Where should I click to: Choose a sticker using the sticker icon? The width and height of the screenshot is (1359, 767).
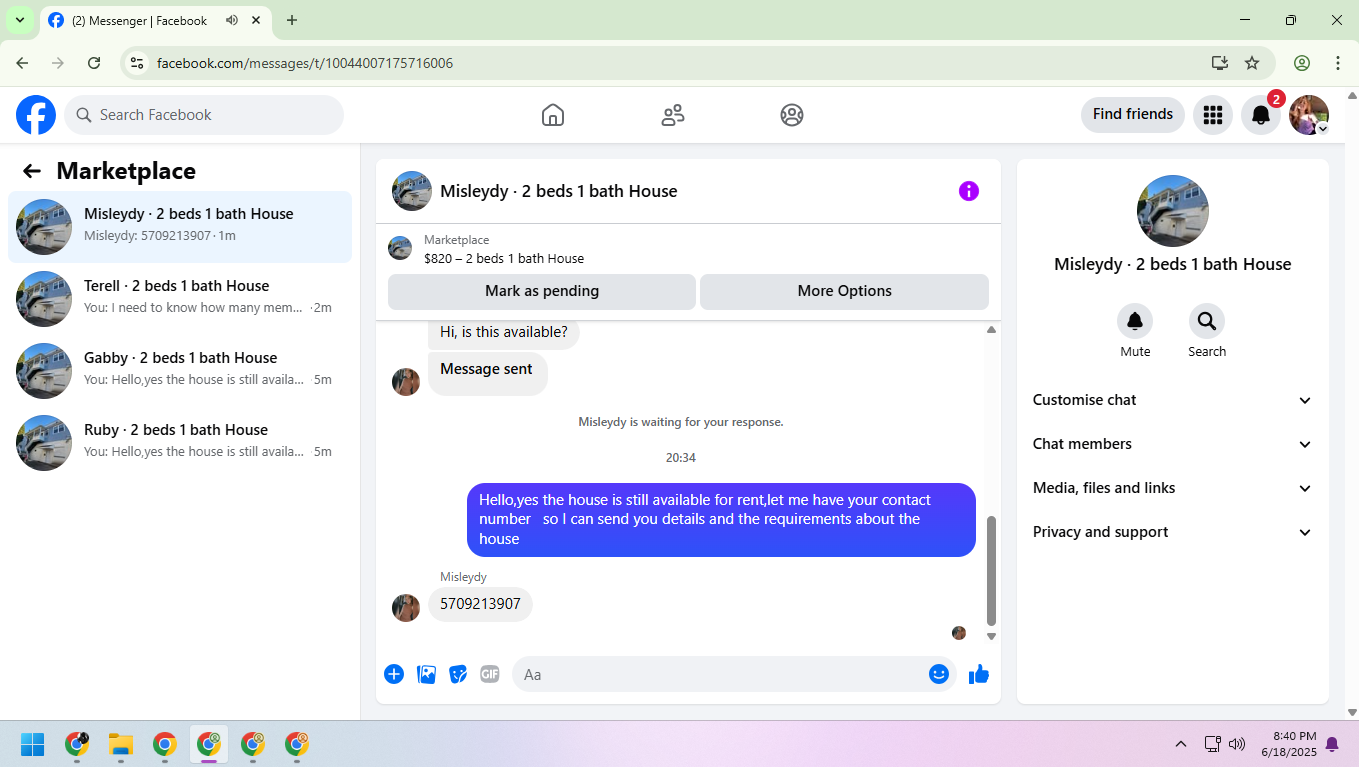click(458, 674)
